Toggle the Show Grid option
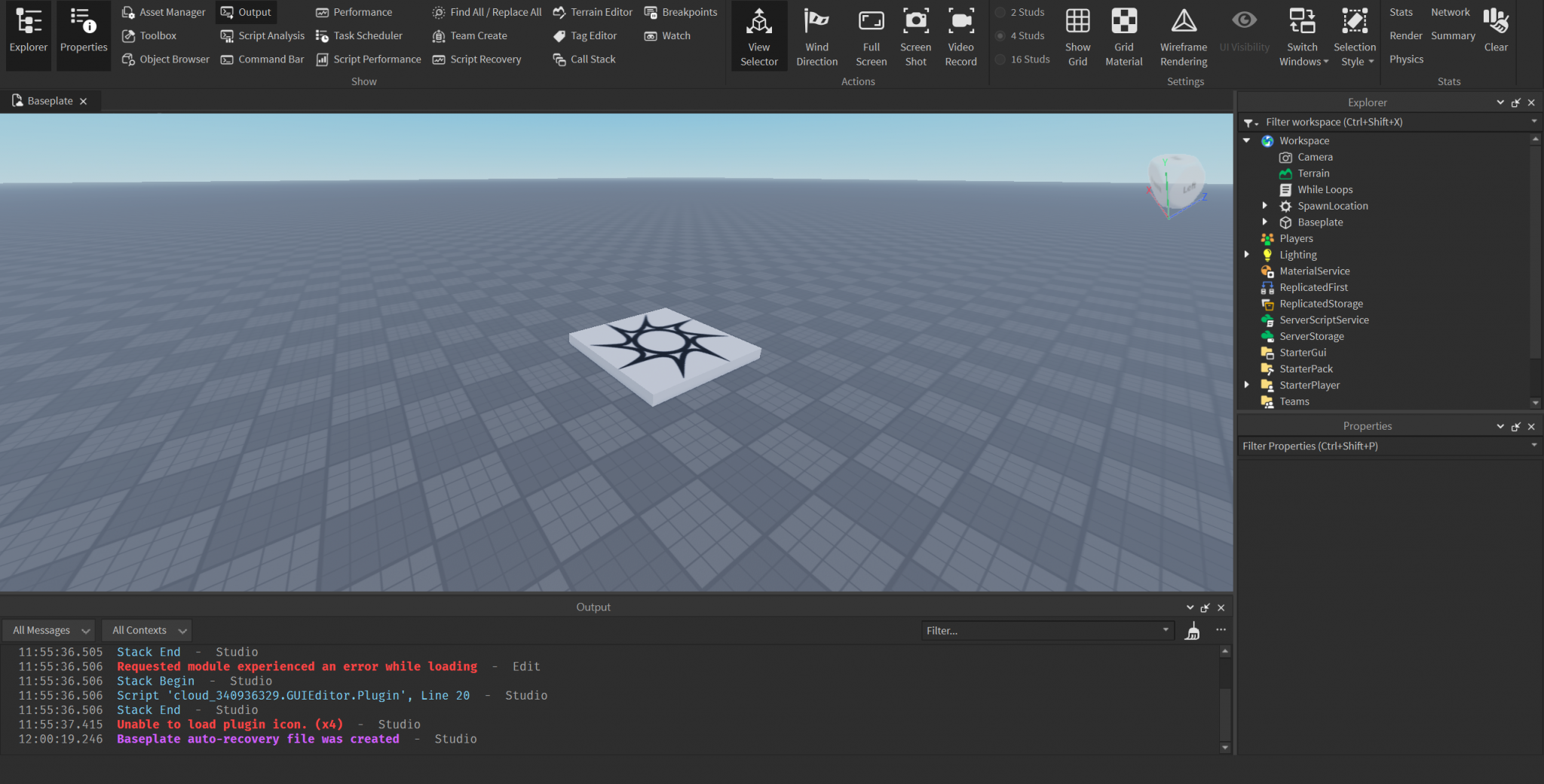The height and width of the screenshot is (784, 1544). point(1077,35)
